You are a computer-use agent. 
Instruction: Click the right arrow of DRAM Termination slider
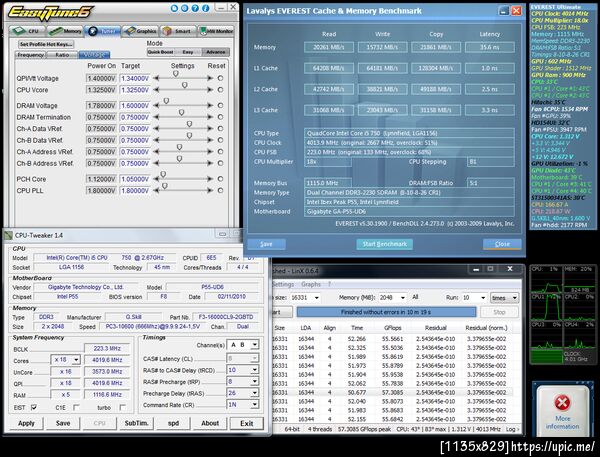(210, 117)
